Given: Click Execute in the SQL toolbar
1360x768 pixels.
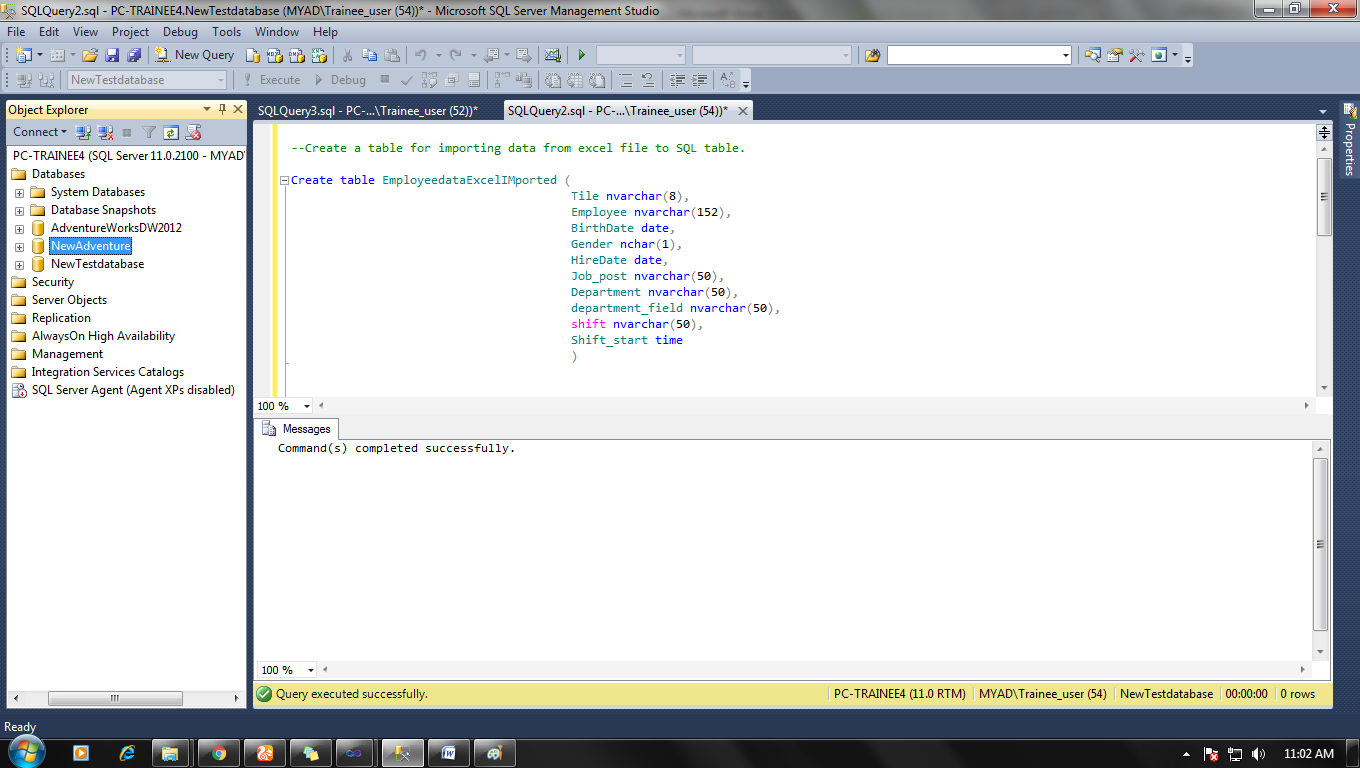Looking at the screenshot, I should (x=271, y=80).
